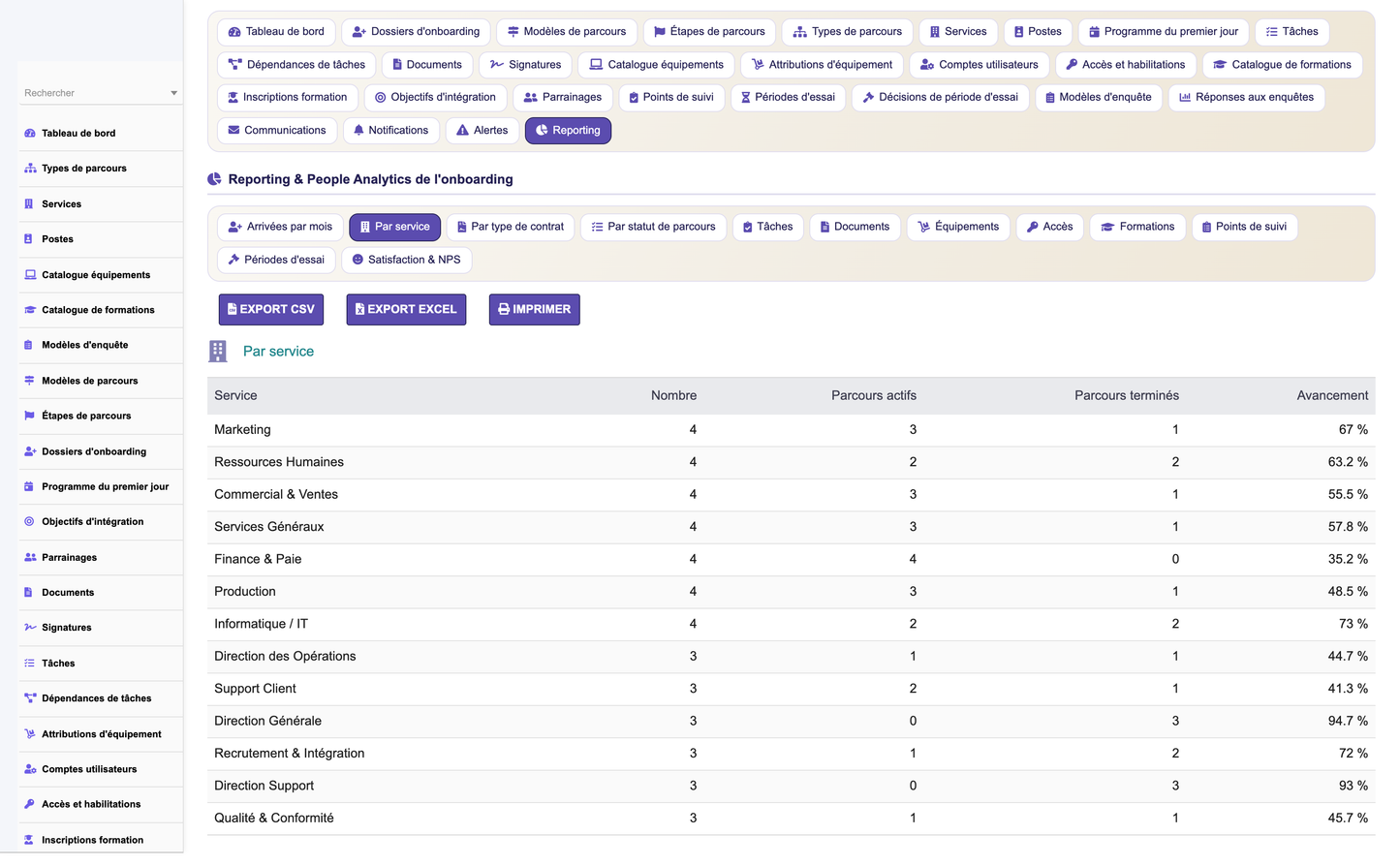Click the Documents file icon in sidebar
This screenshot has height=866, width=1400.
(x=29, y=592)
